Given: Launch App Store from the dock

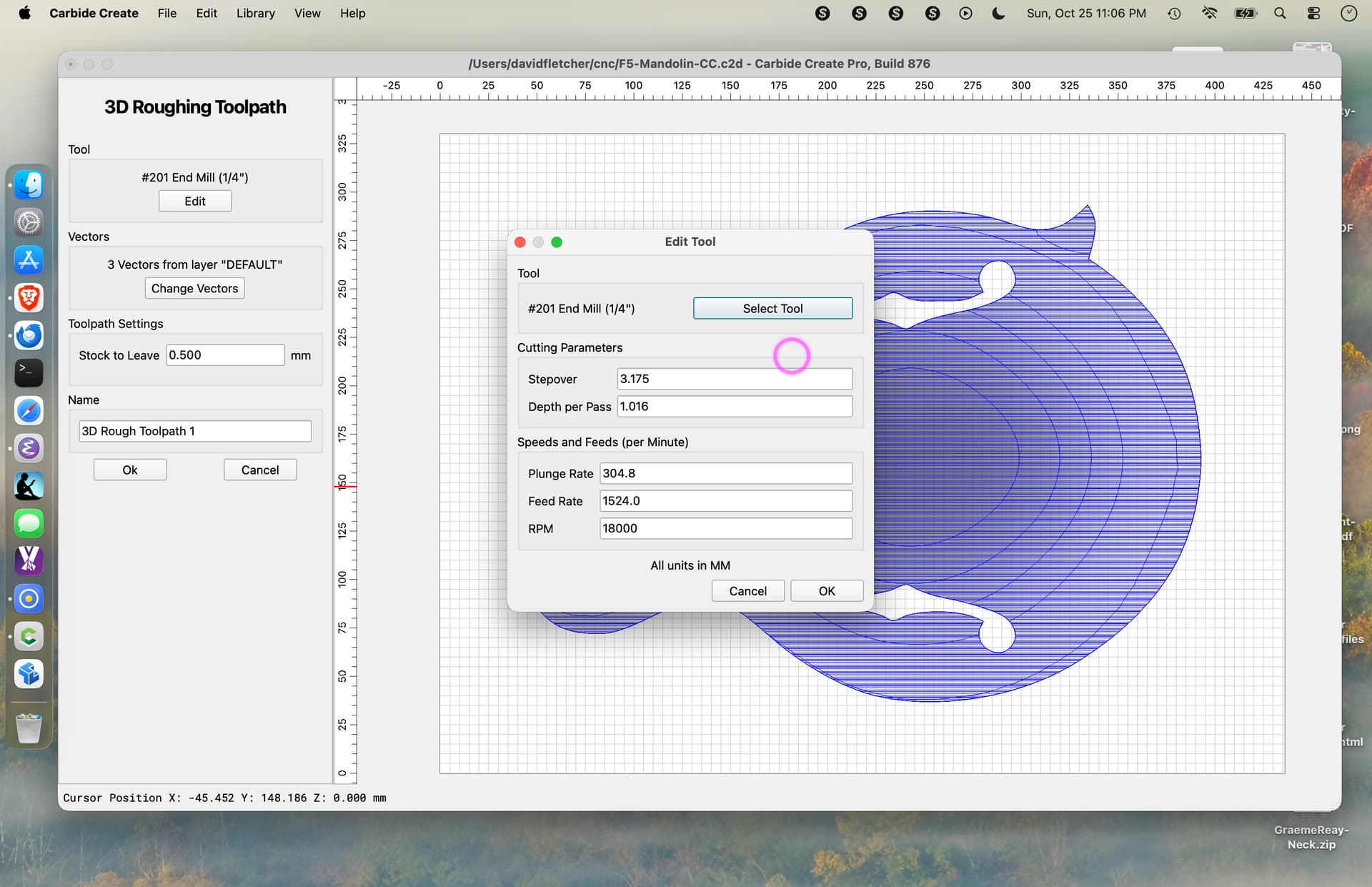Looking at the screenshot, I should pos(29,260).
